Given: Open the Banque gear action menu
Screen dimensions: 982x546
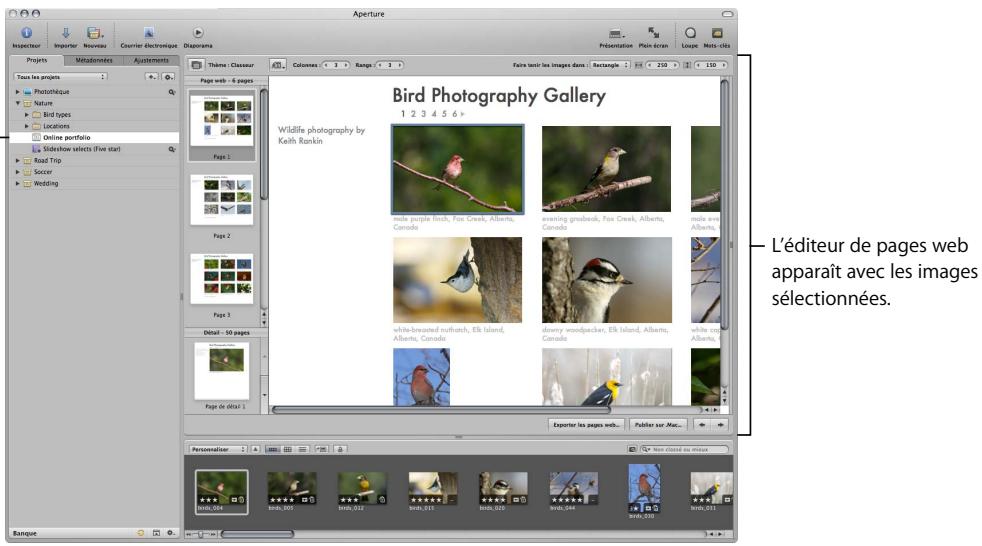Looking at the screenshot, I should [170, 533].
